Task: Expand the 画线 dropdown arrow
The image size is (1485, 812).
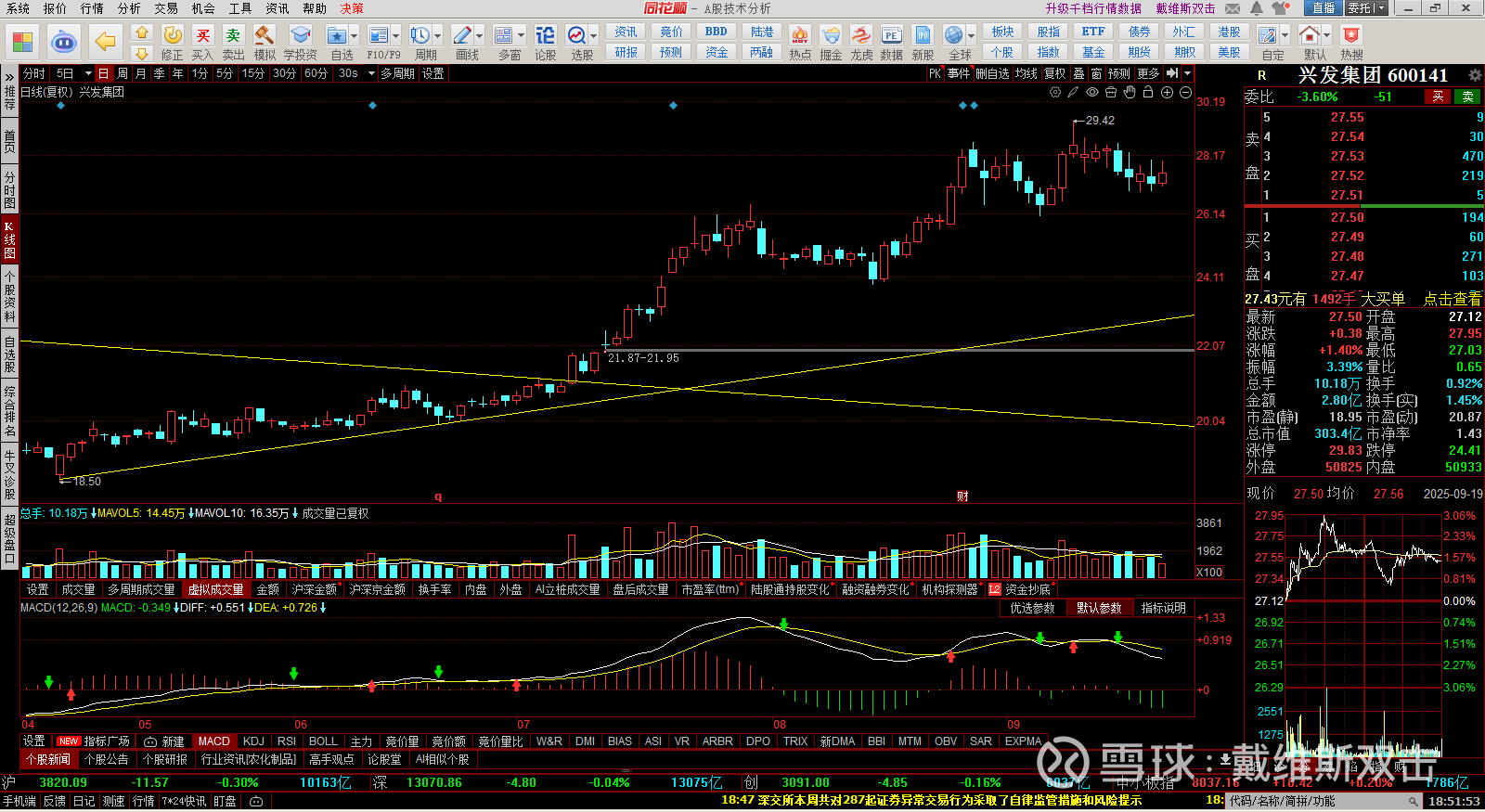Action: pos(479,36)
